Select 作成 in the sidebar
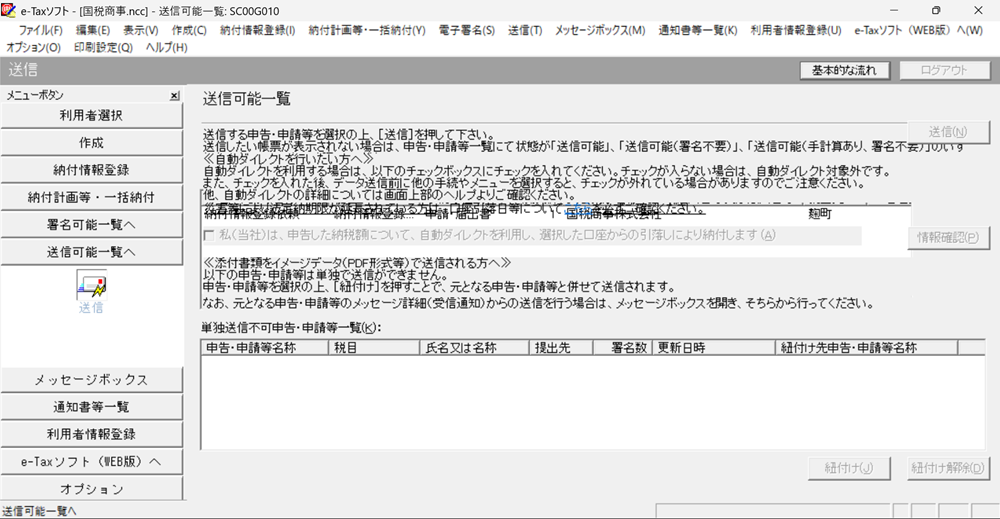Viewport: 1000px width, 519px height. pos(91,143)
